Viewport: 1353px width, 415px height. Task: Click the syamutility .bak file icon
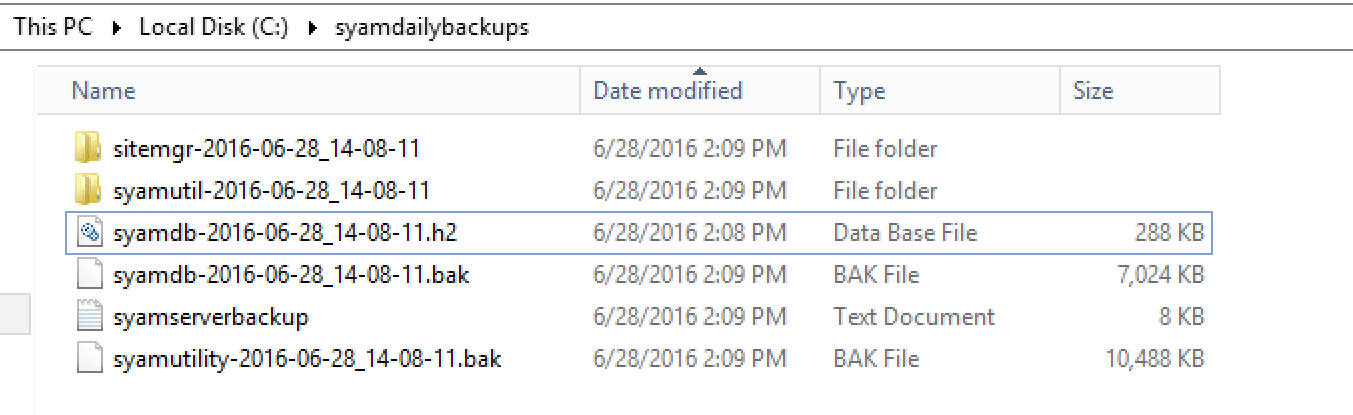pyautogui.click(x=89, y=359)
